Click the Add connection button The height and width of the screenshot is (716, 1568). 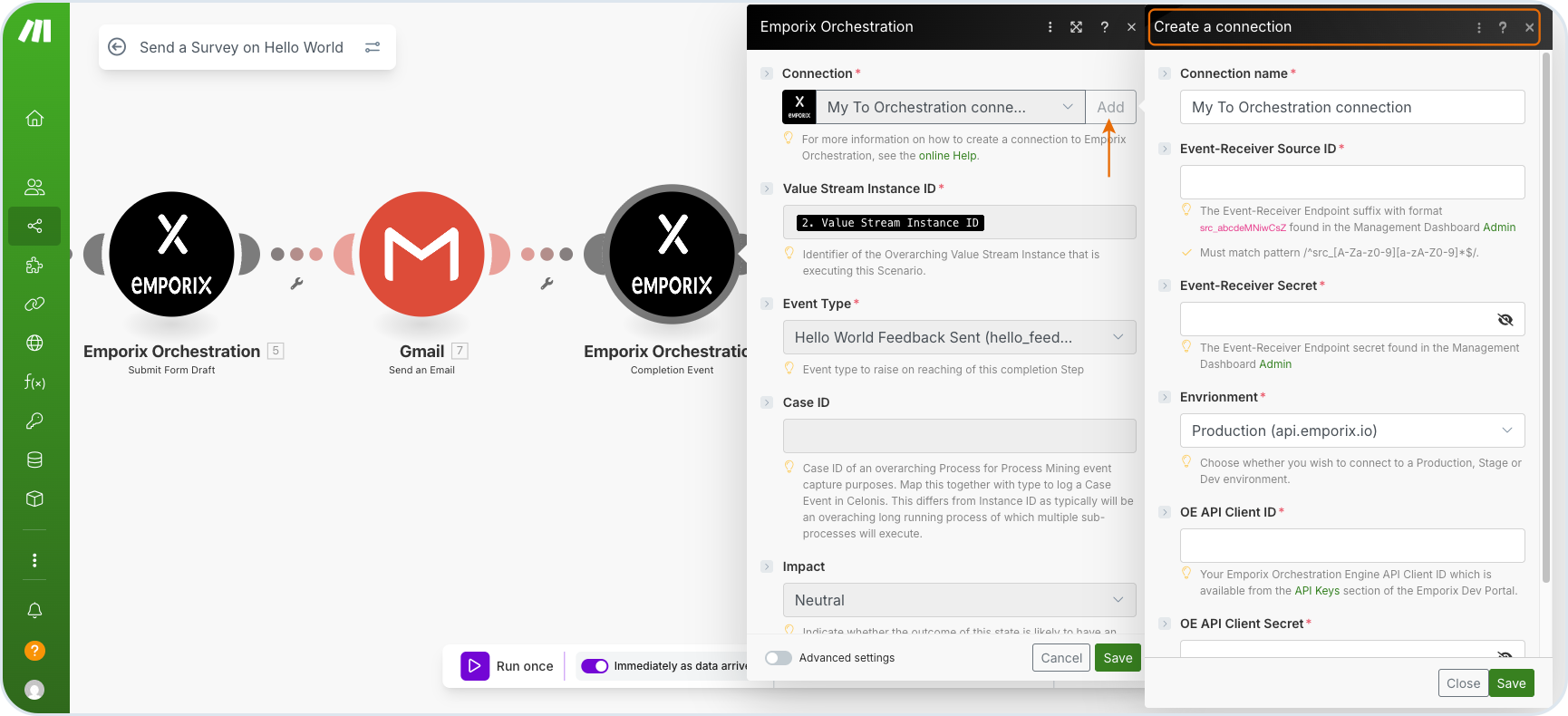1110,107
